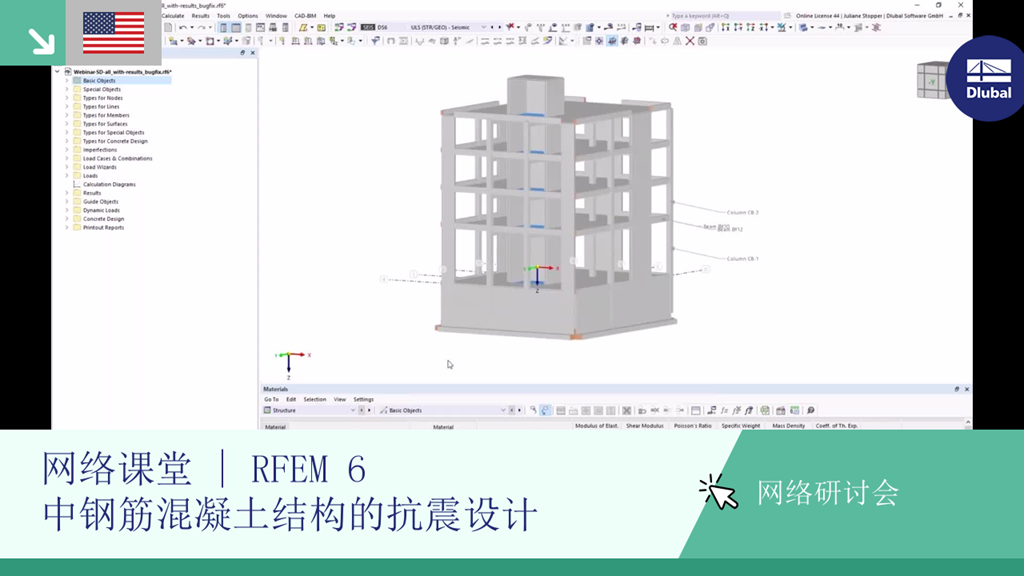The height and width of the screenshot is (576, 1024).
Task: Click the fx formula icon in Materials toolbar
Action: pyautogui.click(x=724, y=410)
